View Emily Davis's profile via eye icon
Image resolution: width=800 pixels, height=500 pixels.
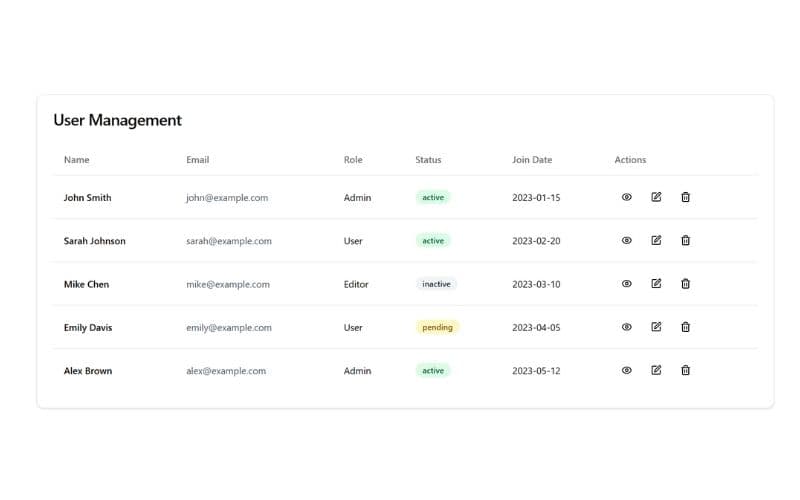(x=627, y=327)
